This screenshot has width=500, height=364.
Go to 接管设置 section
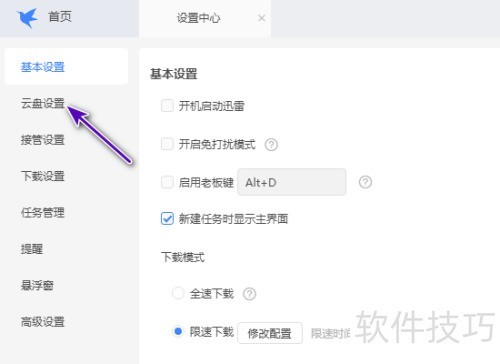pyautogui.click(x=43, y=140)
